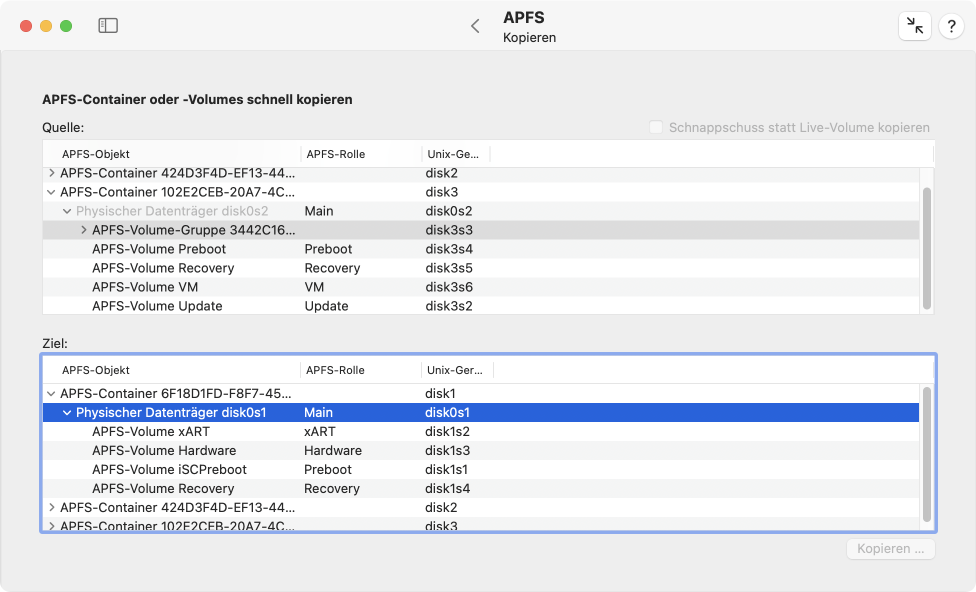The height and width of the screenshot is (592, 976).
Task: Click the red close window button
Action: click(26, 26)
